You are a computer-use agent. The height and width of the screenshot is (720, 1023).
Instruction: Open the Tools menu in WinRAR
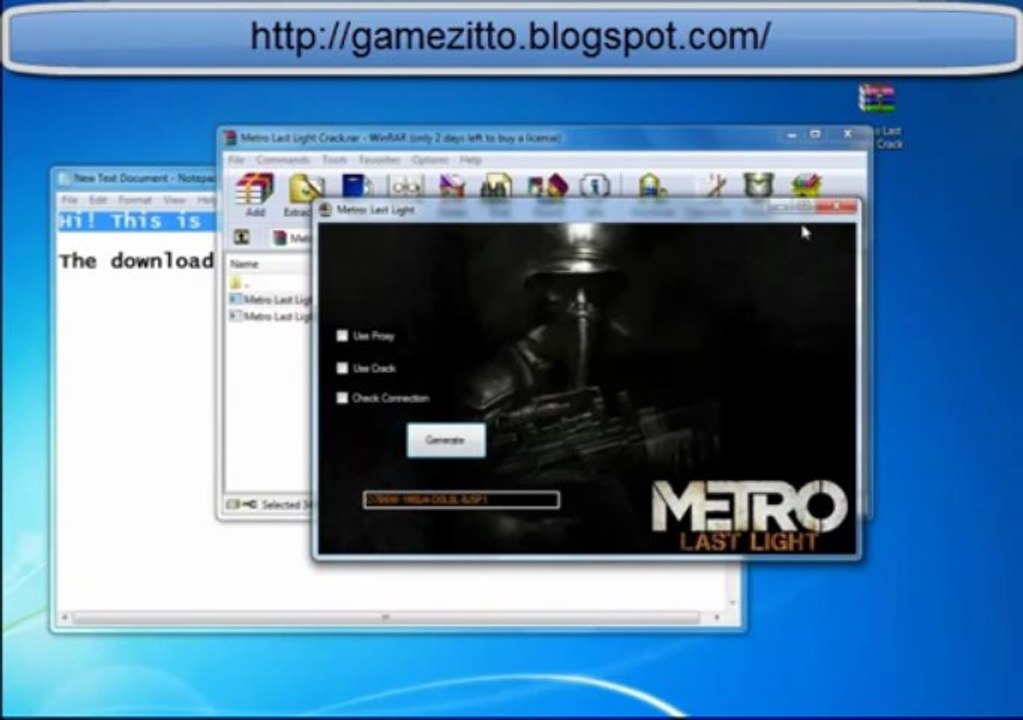[334, 160]
